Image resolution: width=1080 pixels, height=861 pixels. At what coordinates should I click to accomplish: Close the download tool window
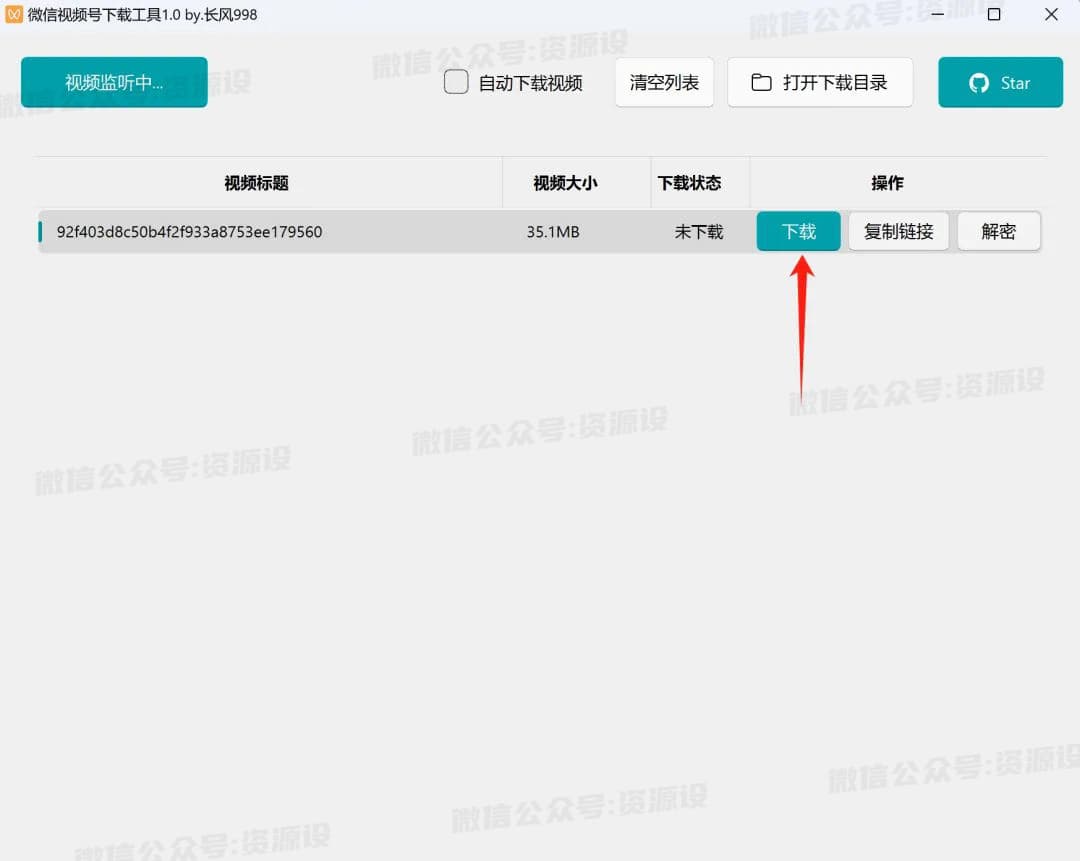point(1051,14)
